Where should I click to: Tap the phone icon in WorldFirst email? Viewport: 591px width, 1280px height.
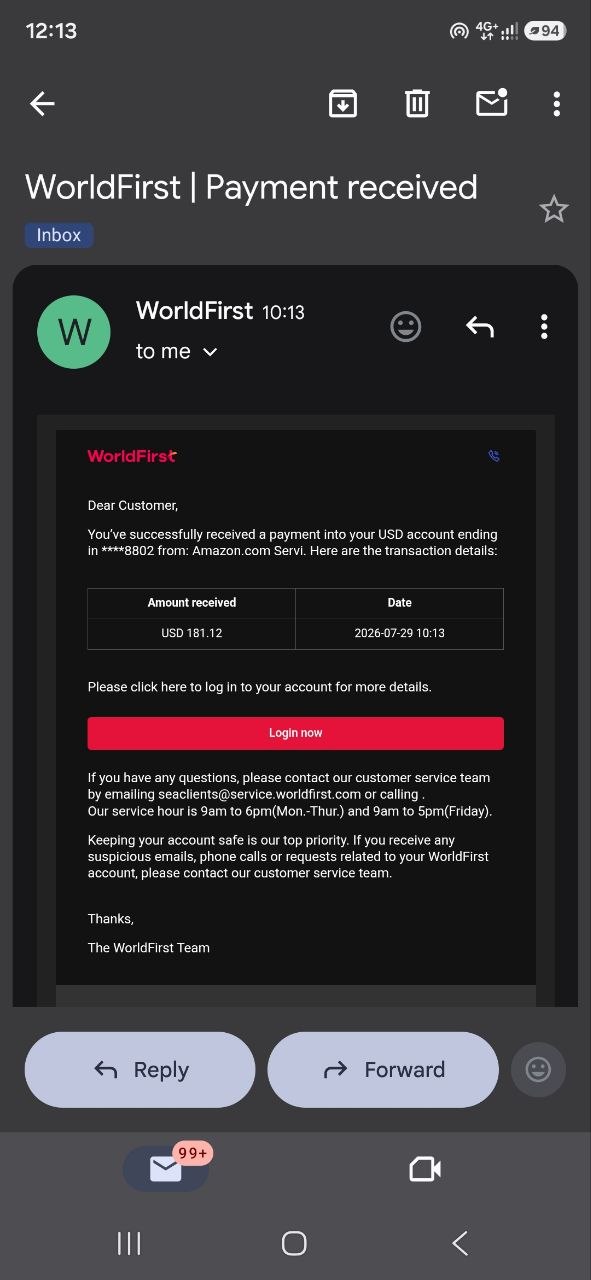(494, 456)
